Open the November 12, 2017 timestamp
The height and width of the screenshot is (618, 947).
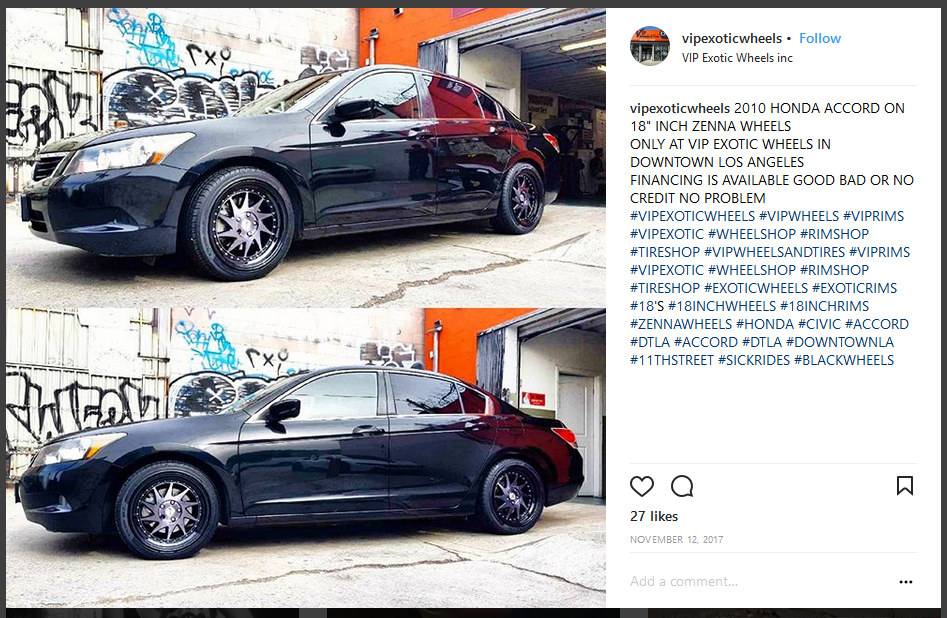coord(676,539)
